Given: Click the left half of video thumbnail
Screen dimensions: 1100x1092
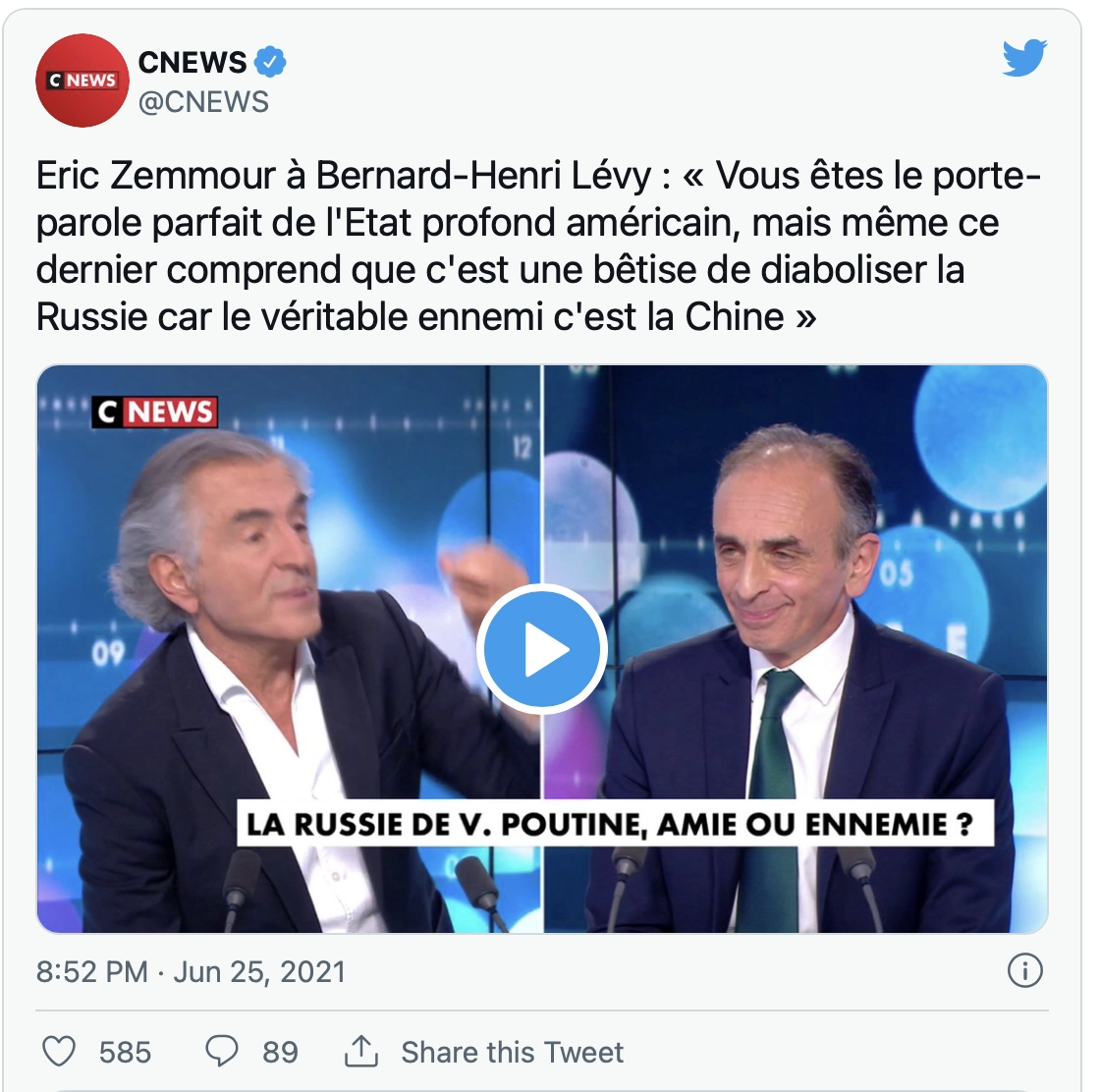Looking at the screenshot, I should [289, 649].
